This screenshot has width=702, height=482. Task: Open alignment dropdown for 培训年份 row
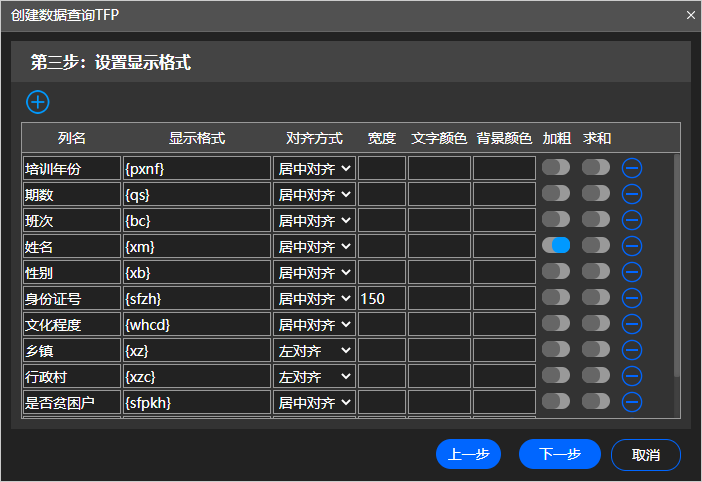click(314, 168)
